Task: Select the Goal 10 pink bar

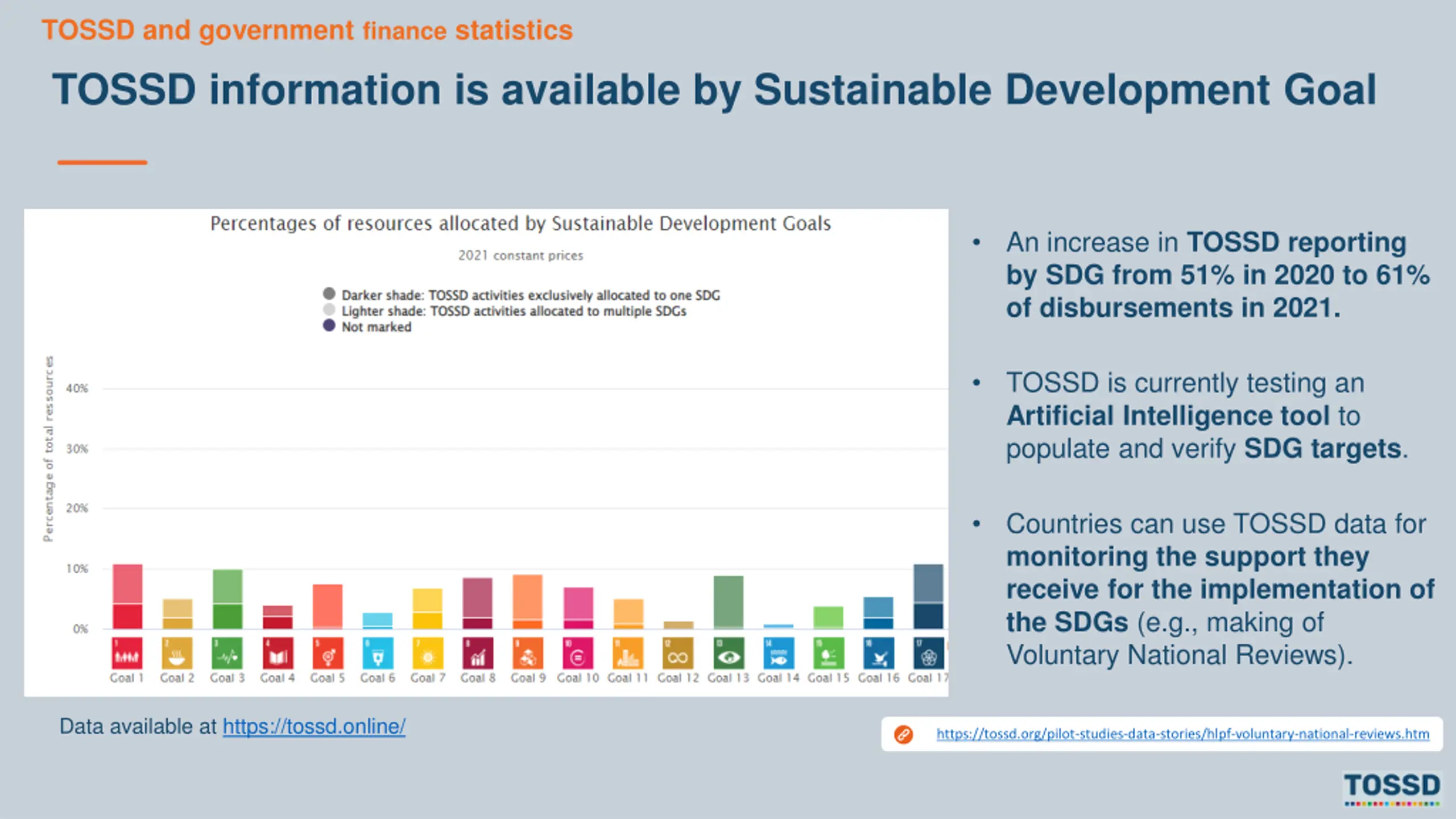Action: point(578,608)
